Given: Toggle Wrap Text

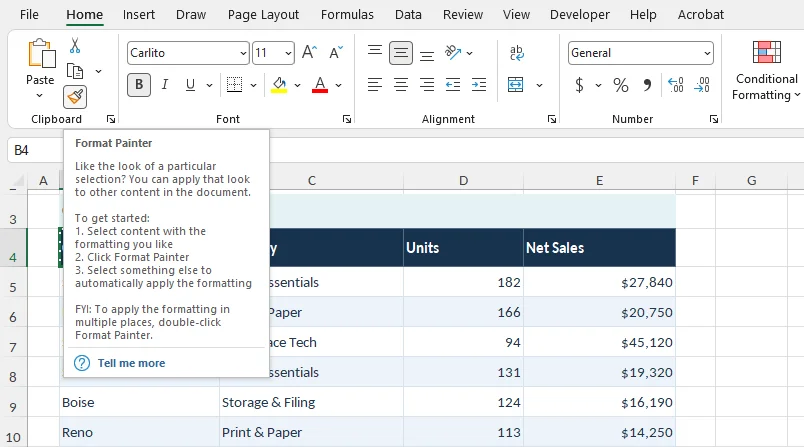Looking at the screenshot, I should [x=516, y=52].
